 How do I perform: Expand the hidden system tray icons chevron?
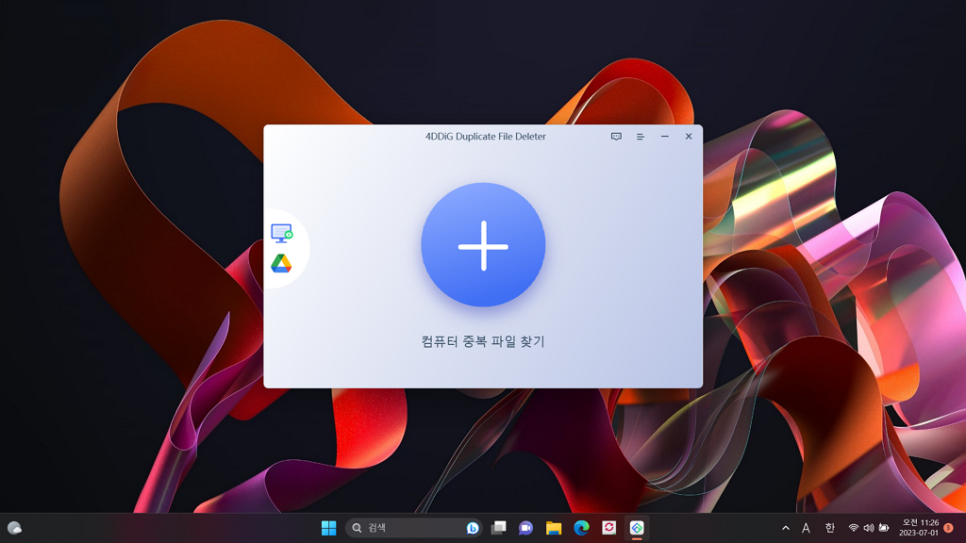click(785, 528)
